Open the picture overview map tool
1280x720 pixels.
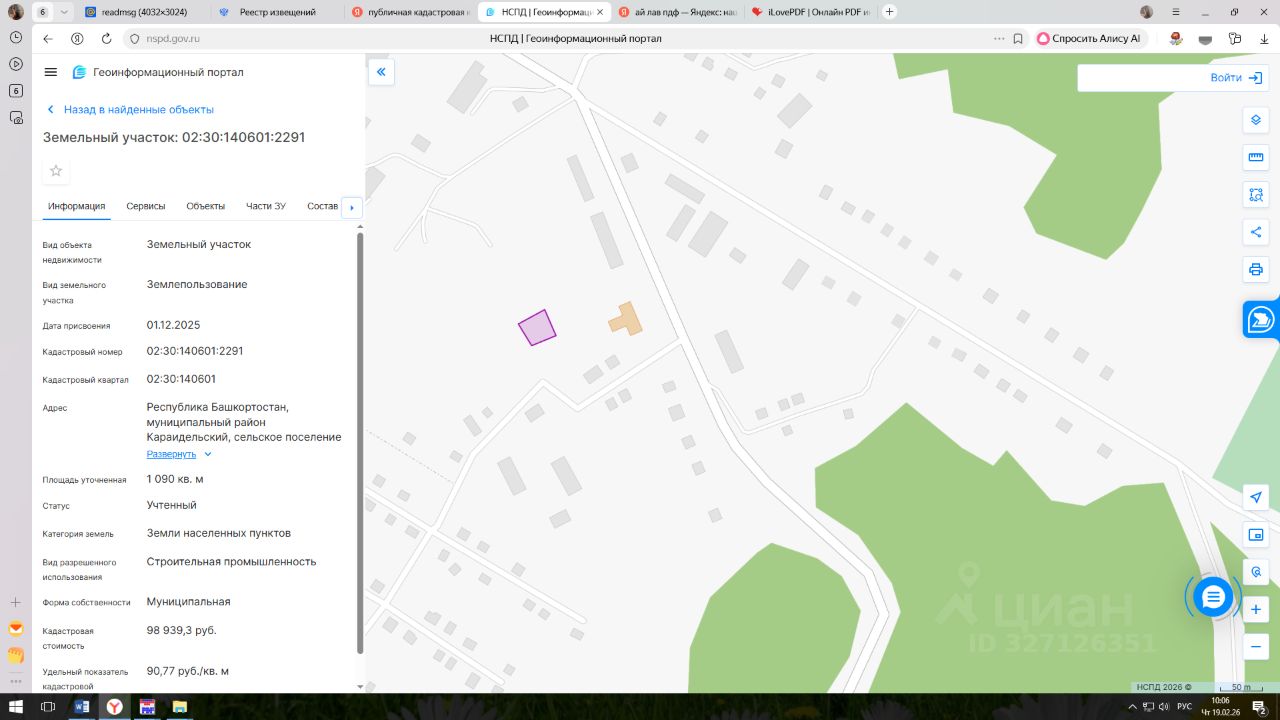click(1256, 534)
